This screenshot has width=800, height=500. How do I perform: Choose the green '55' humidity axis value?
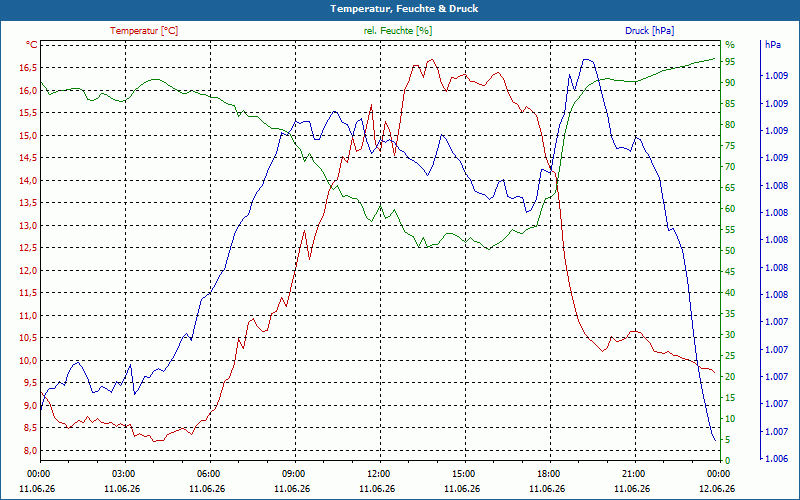[x=730, y=230]
